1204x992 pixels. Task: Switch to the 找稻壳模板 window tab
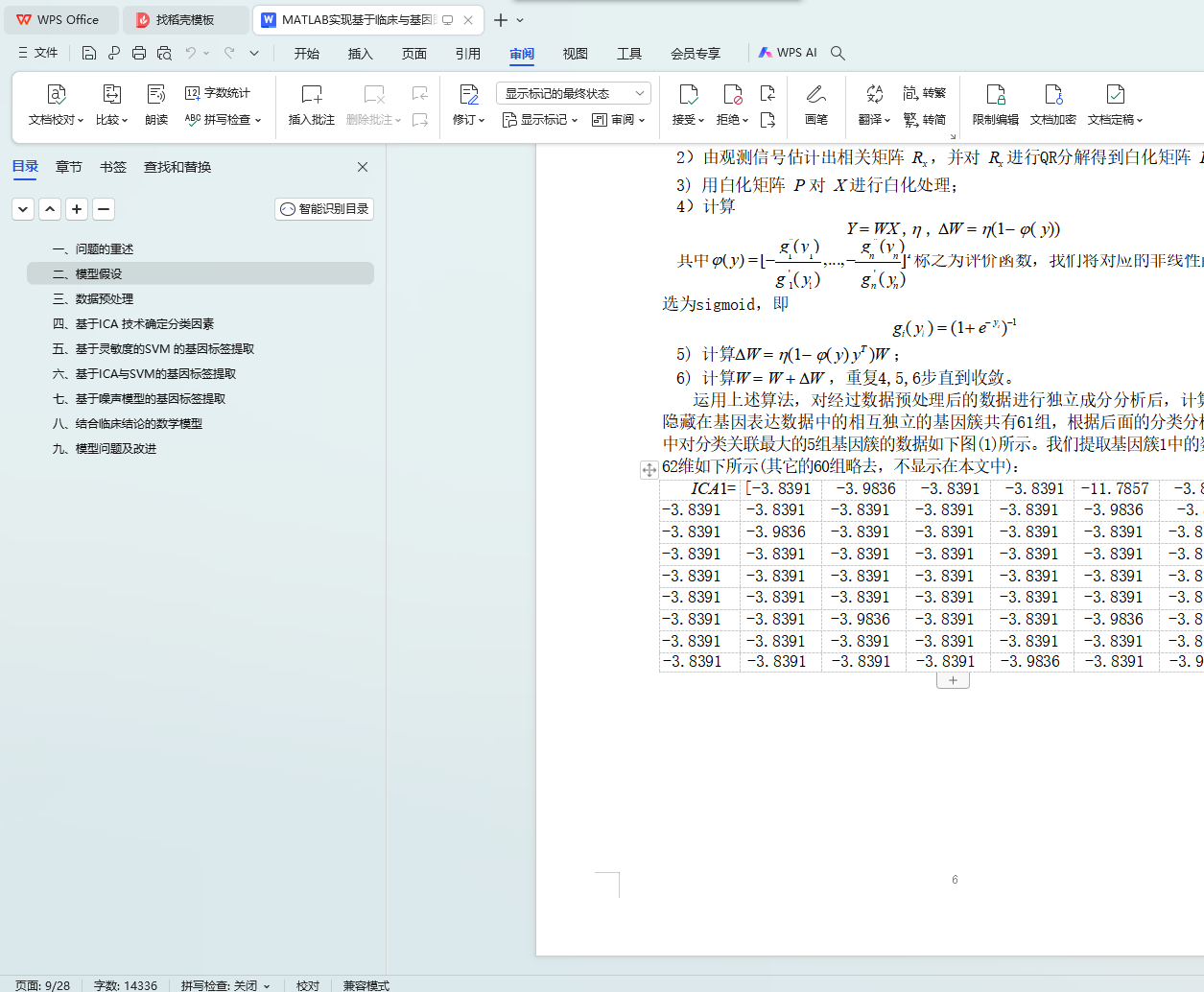(186, 19)
